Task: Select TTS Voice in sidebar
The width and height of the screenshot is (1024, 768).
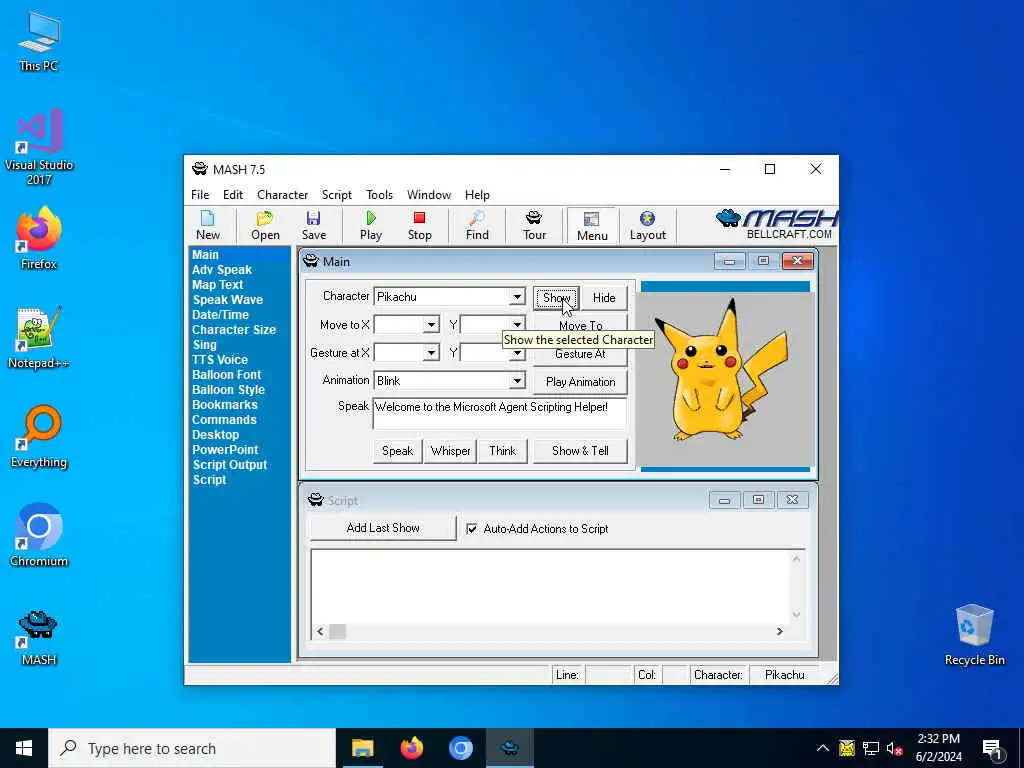Action: (x=219, y=360)
